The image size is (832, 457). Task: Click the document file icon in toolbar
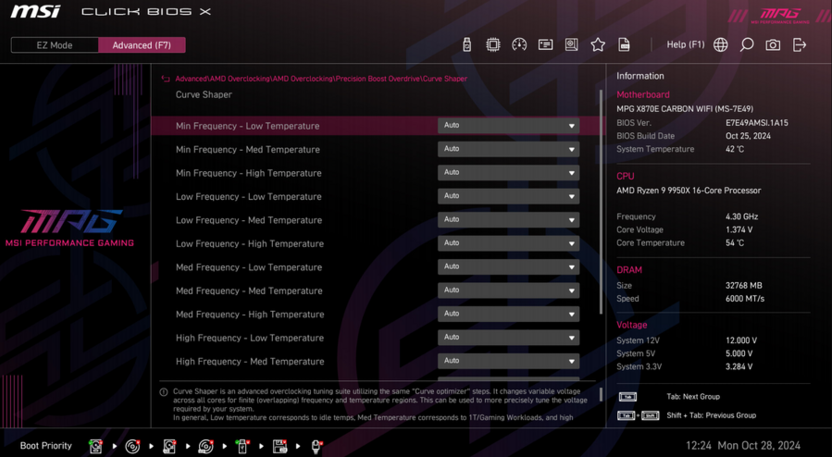[x=624, y=45]
